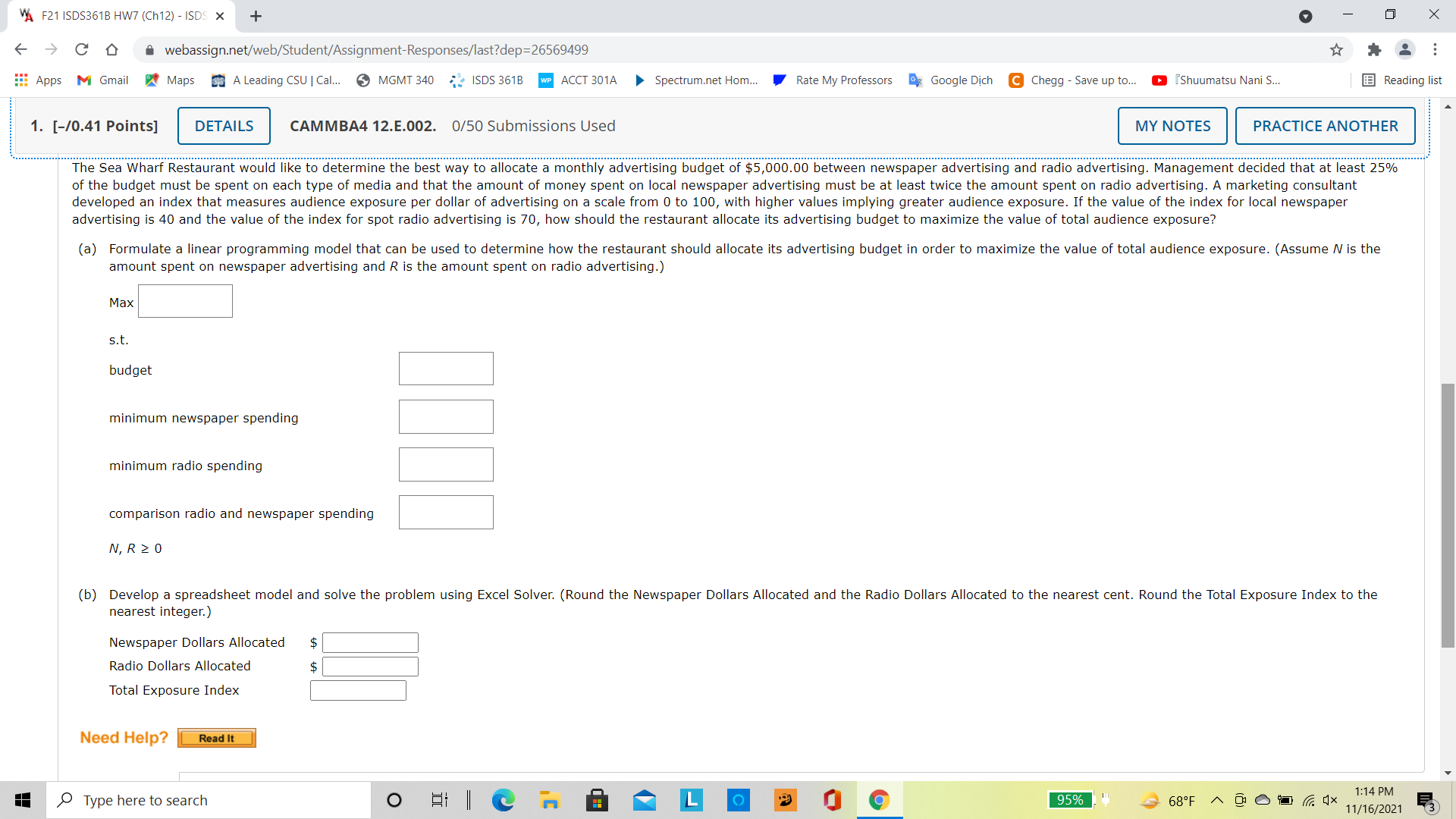Open the Rate My Professors bookmark
This screenshot has width=1456, height=819.
[x=832, y=80]
